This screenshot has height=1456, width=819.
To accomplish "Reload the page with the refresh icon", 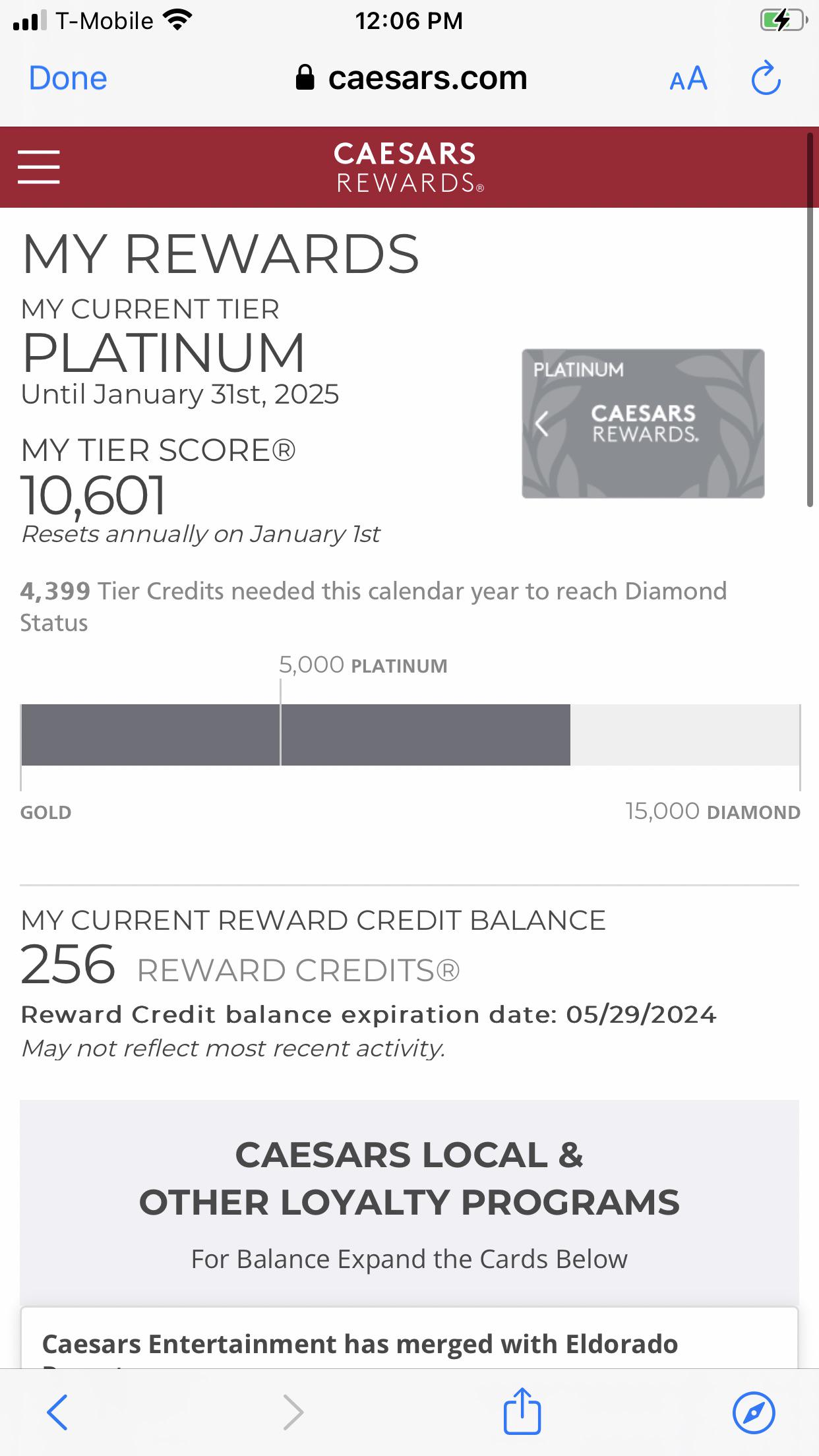I will (766, 77).
